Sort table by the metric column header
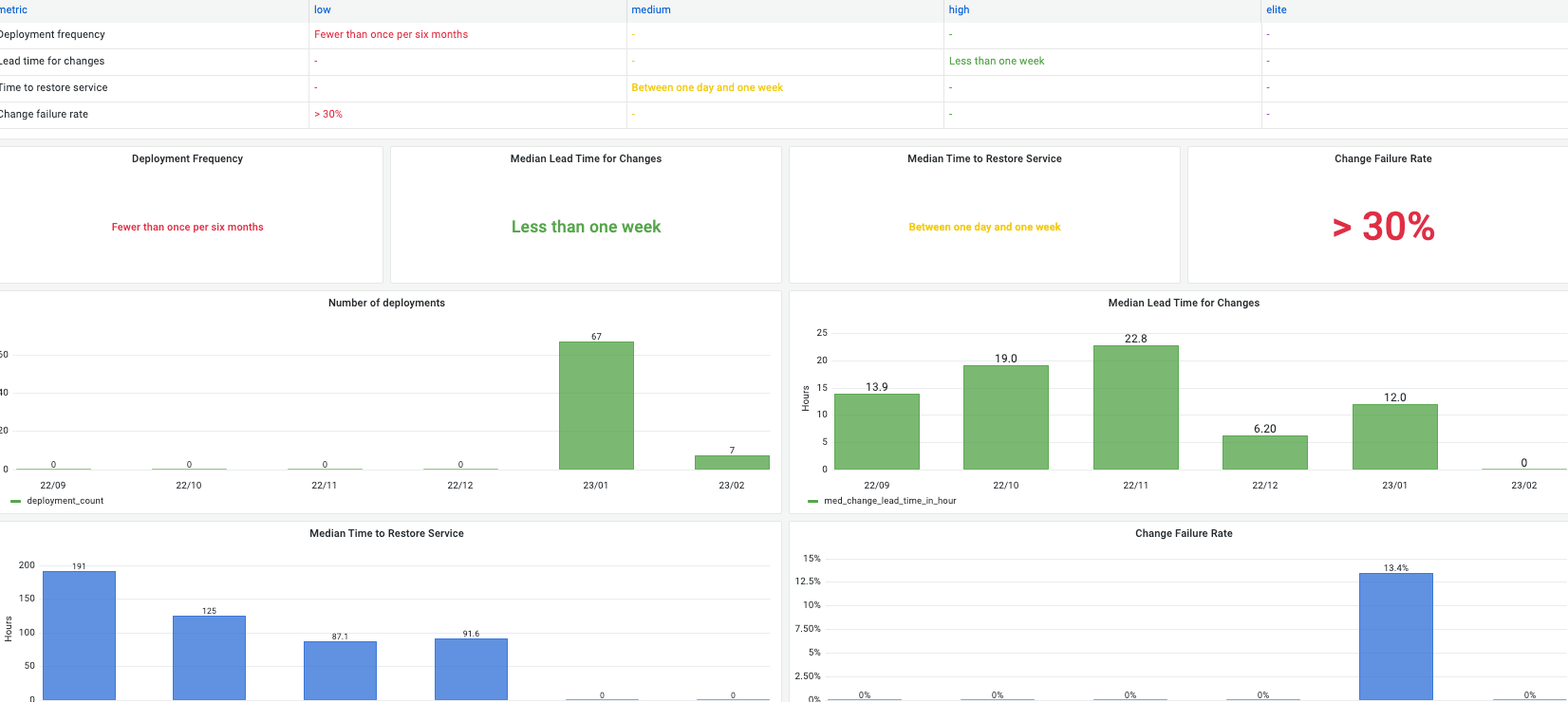1568x702 pixels. (x=13, y=9)
